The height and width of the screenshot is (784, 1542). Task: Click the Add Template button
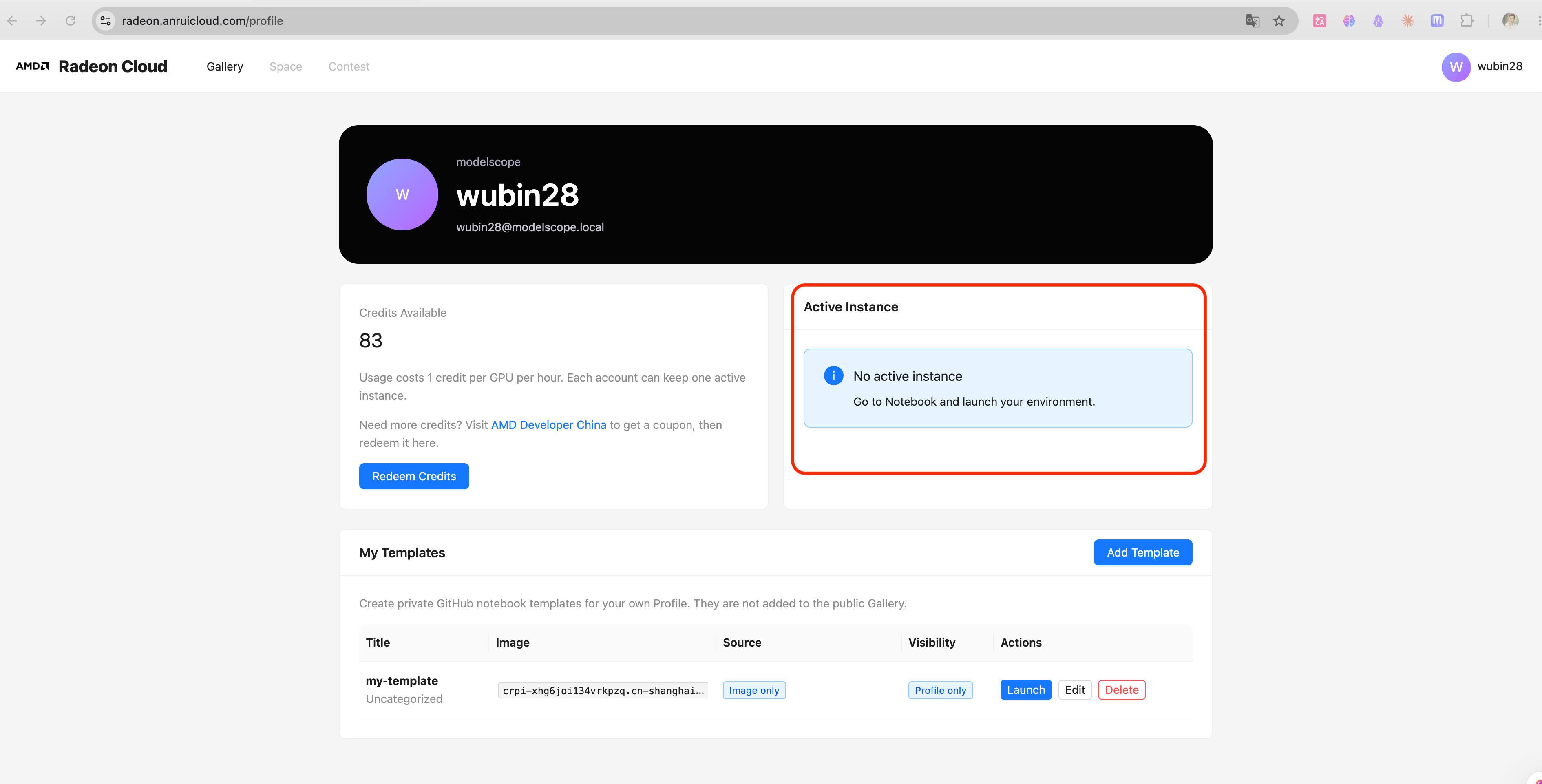(1143, 552)
